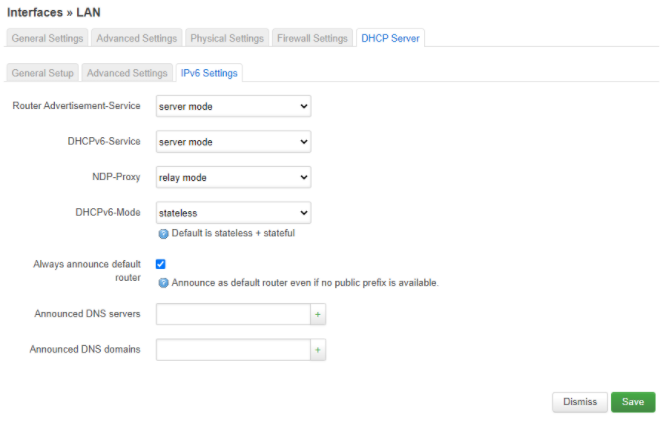Select IPv6 Settings sub-tab
Image resolution: width=667 pixels, height=425 pixels.
point(209,73)
